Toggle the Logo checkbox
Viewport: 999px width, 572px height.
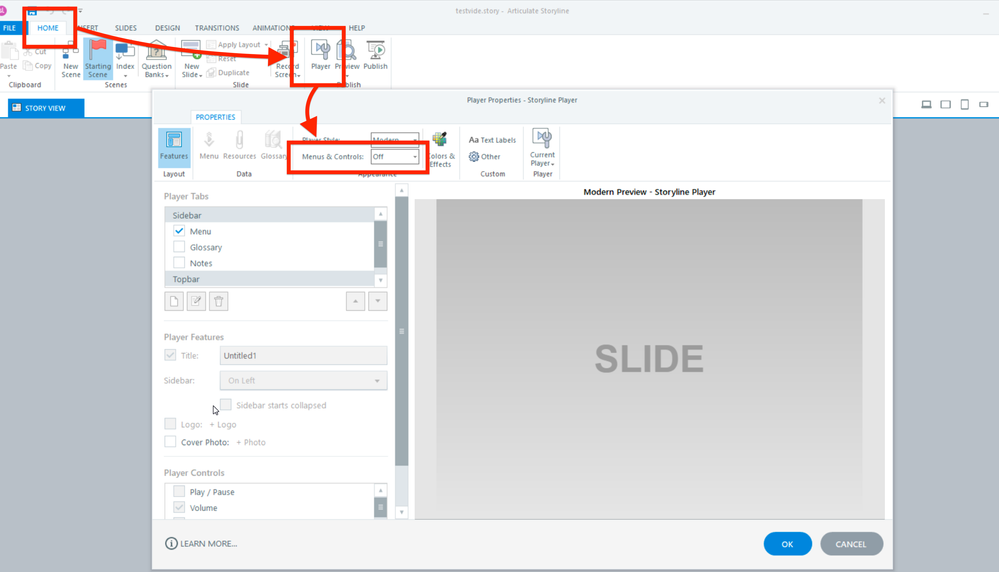[x=170, y=424]
